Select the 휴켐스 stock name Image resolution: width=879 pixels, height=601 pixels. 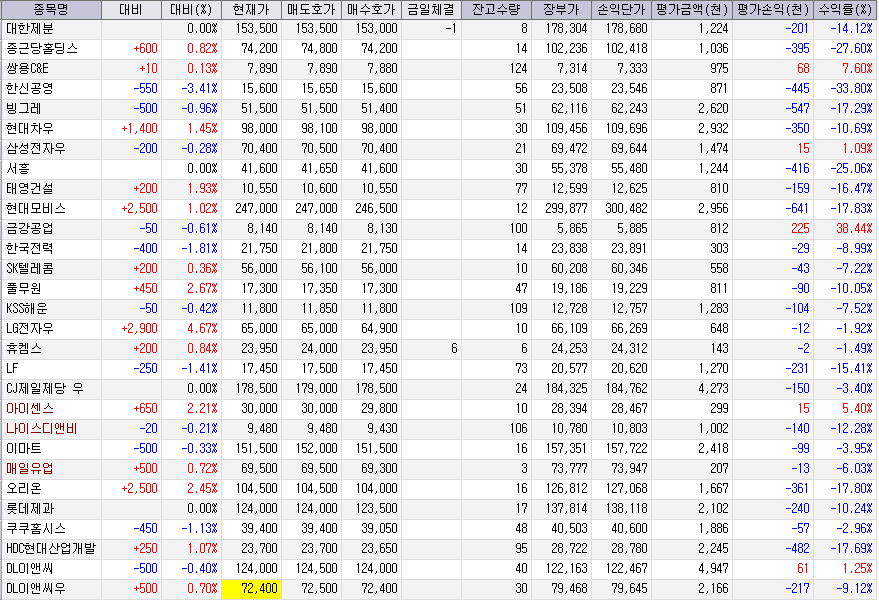[24, 349]
